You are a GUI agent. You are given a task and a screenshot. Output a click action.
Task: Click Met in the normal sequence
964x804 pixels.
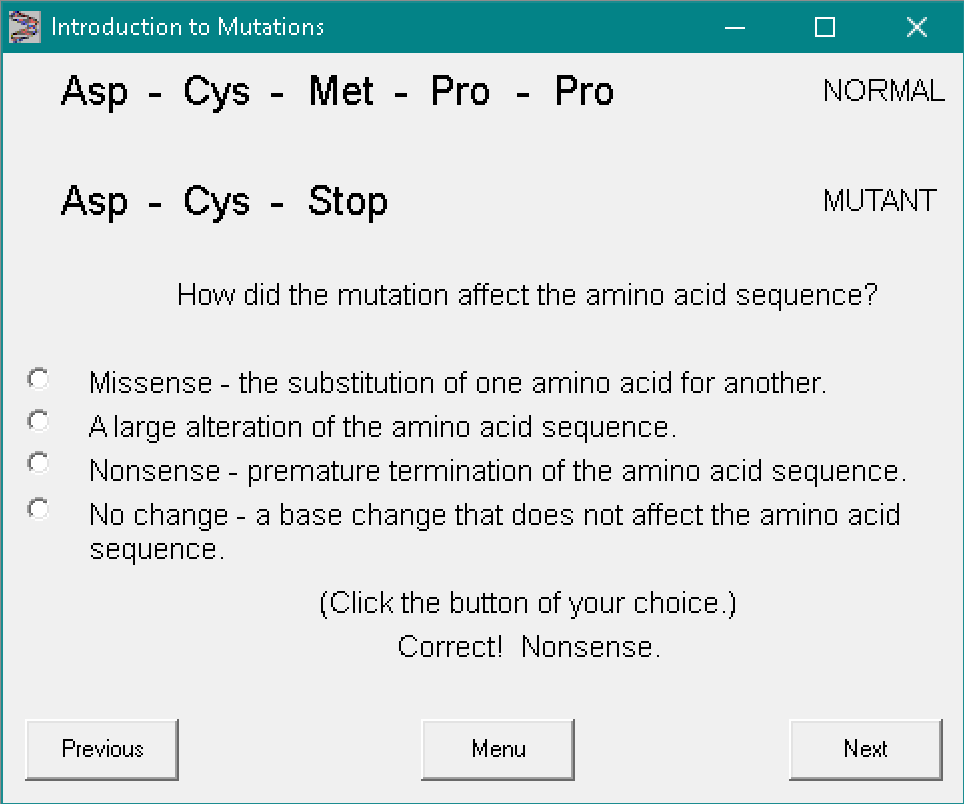pyautogui.click(x=341, y=91)
